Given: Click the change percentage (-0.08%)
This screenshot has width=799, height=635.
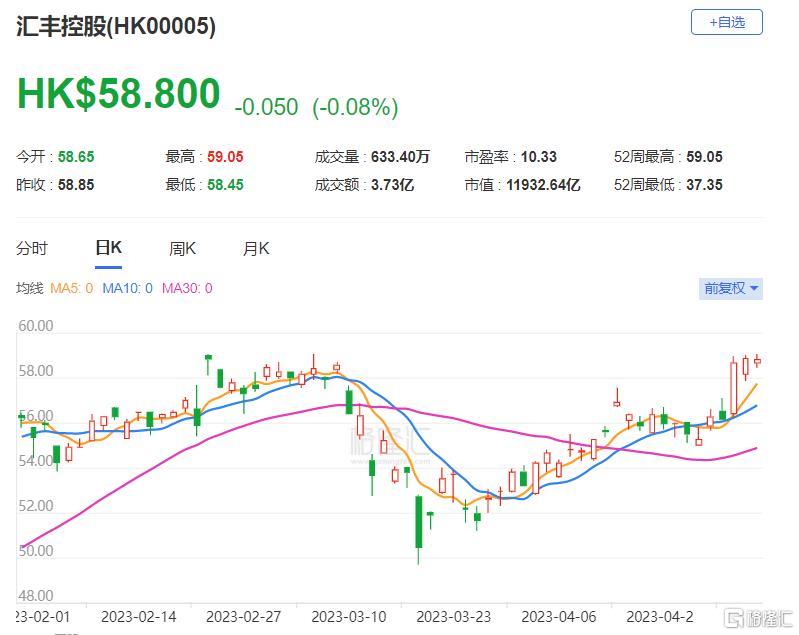Looking at the screenshot, I should (356, 107).
